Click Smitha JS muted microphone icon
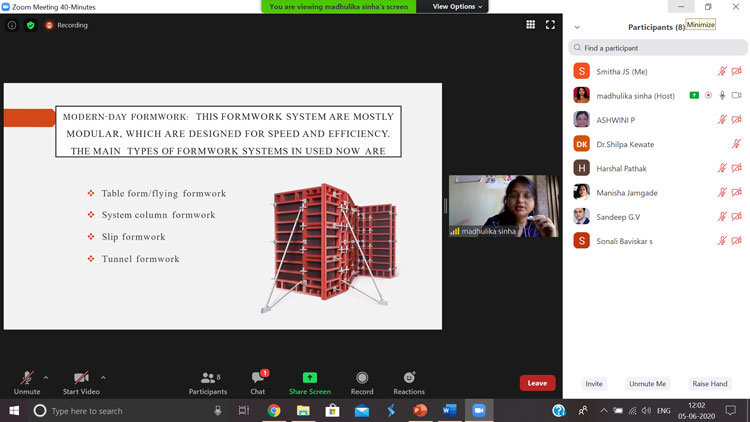This screenshot has height=422, width=750. pos(722,71)
